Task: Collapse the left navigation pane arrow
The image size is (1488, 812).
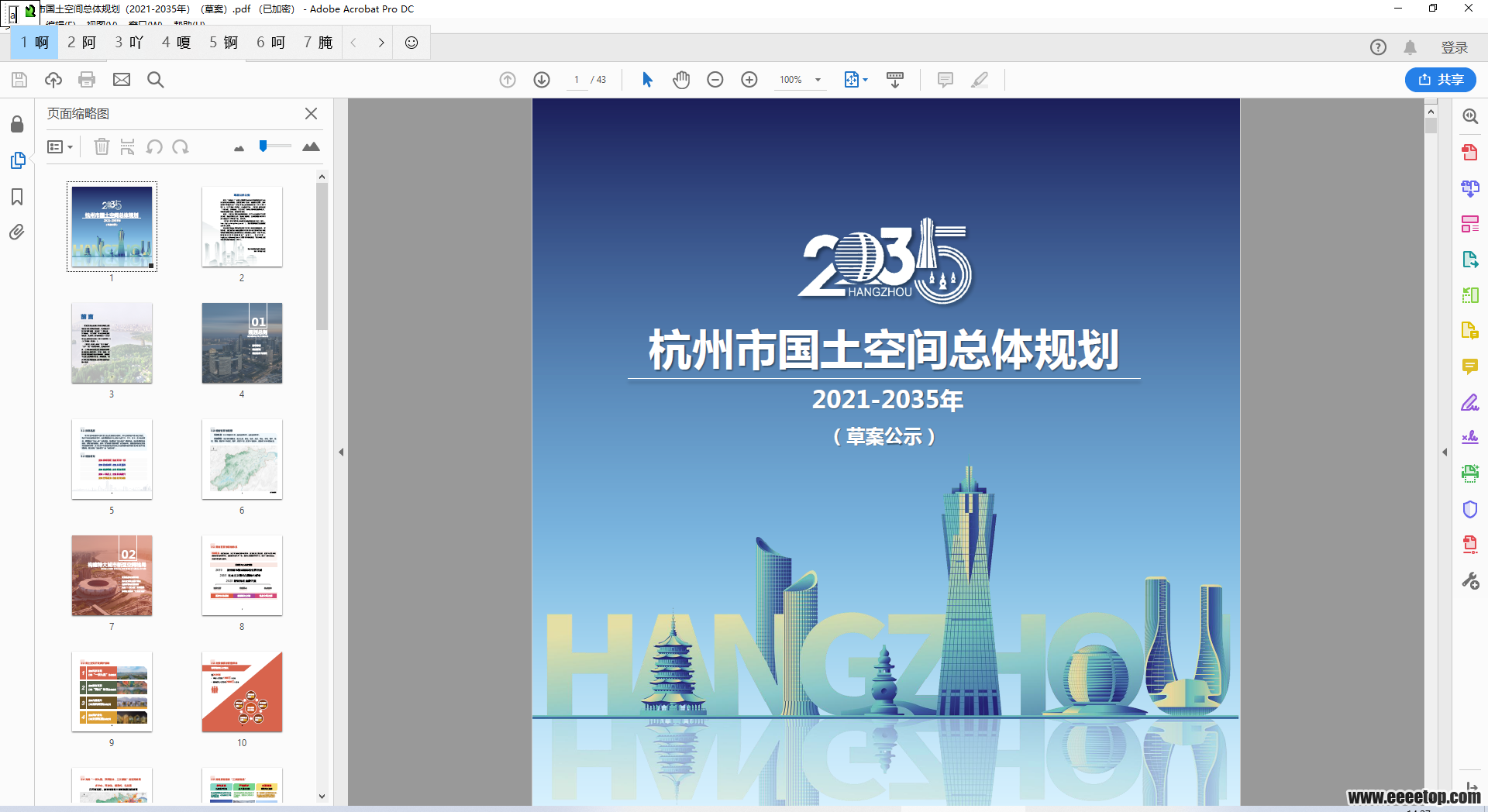Action: (341, 452)
